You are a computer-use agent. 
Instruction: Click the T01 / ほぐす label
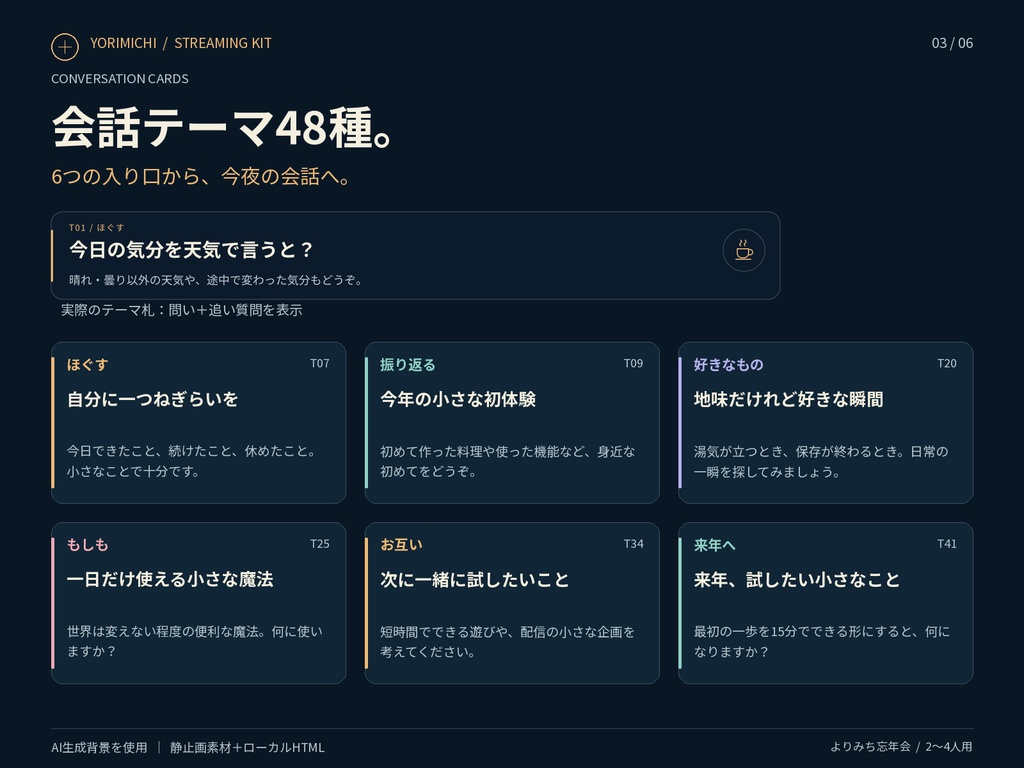[x=97, y=227]
